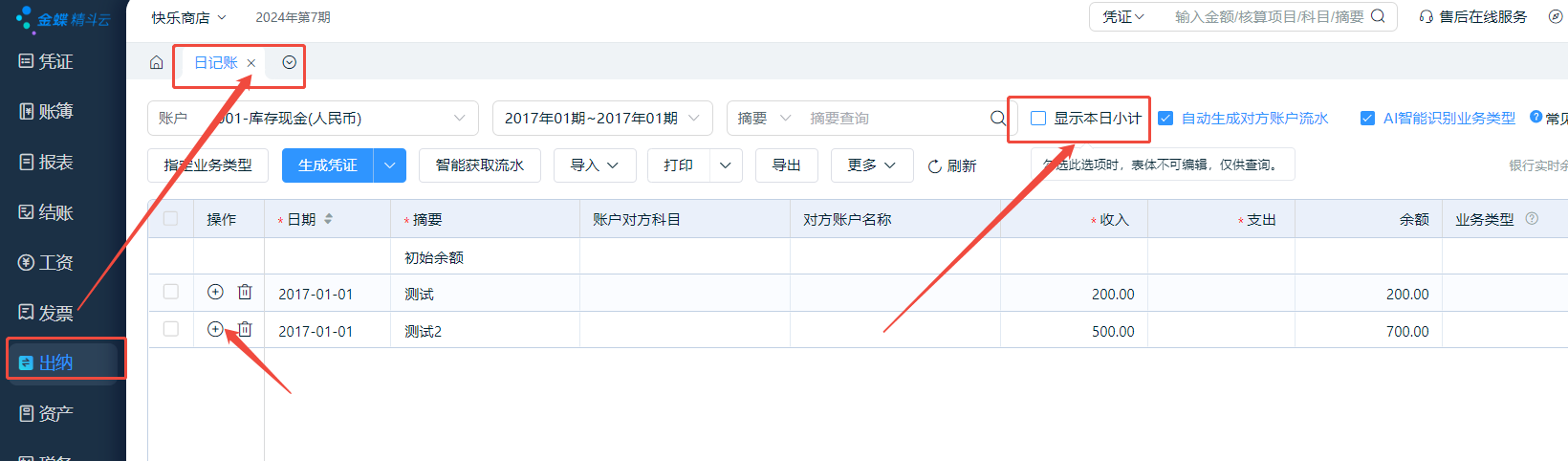Image resolution: width=1568 pixels, height=461 pixels.
Task: Open 售后在线服务 headset support
Action: (1473, 17)
